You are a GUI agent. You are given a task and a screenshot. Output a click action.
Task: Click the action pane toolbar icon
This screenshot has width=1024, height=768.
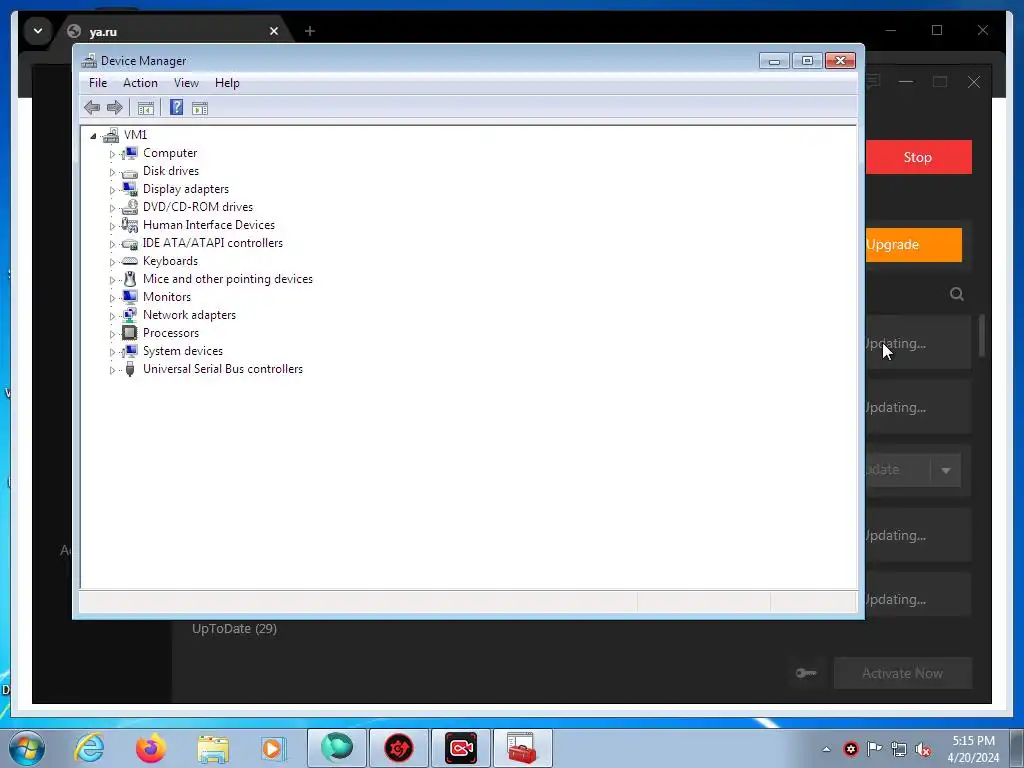(x=200, y=108)
